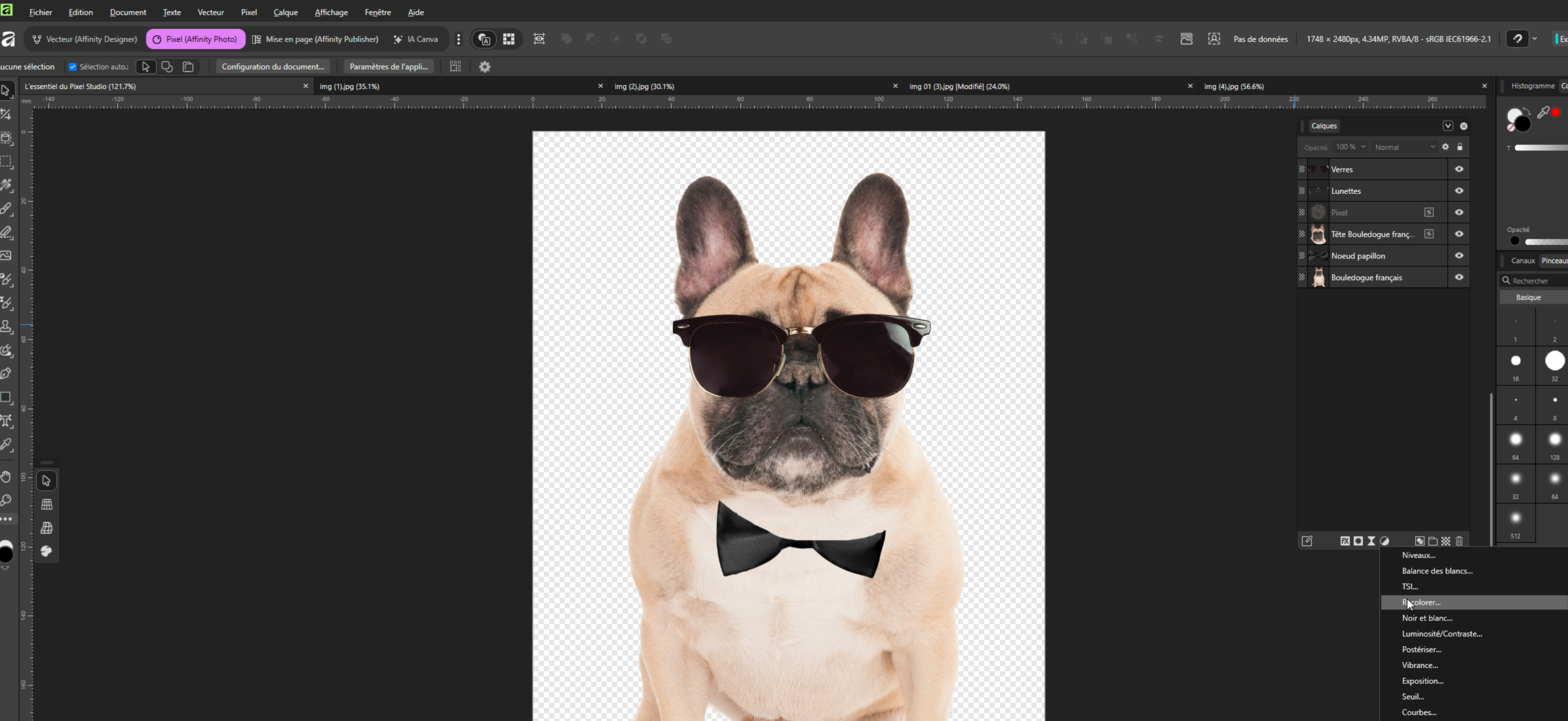Click Configuration du document button
Image resolution: width=1568 pixels, height=721 pixels.
(x=273, y=67)
